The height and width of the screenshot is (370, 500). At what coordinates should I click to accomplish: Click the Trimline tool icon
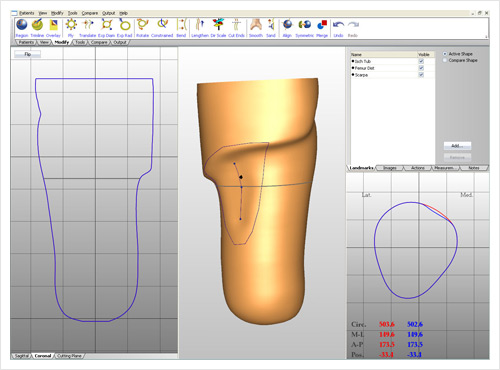tap(37, 25)
